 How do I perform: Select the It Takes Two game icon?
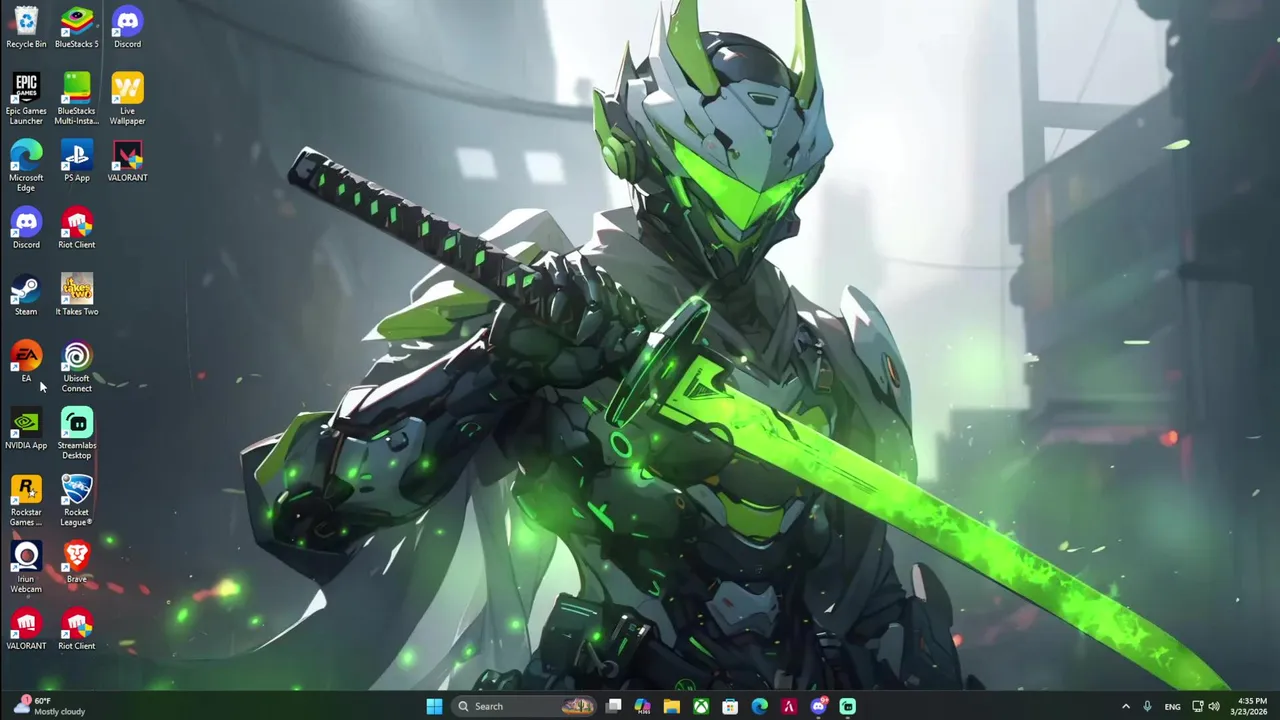pos(77,295)
